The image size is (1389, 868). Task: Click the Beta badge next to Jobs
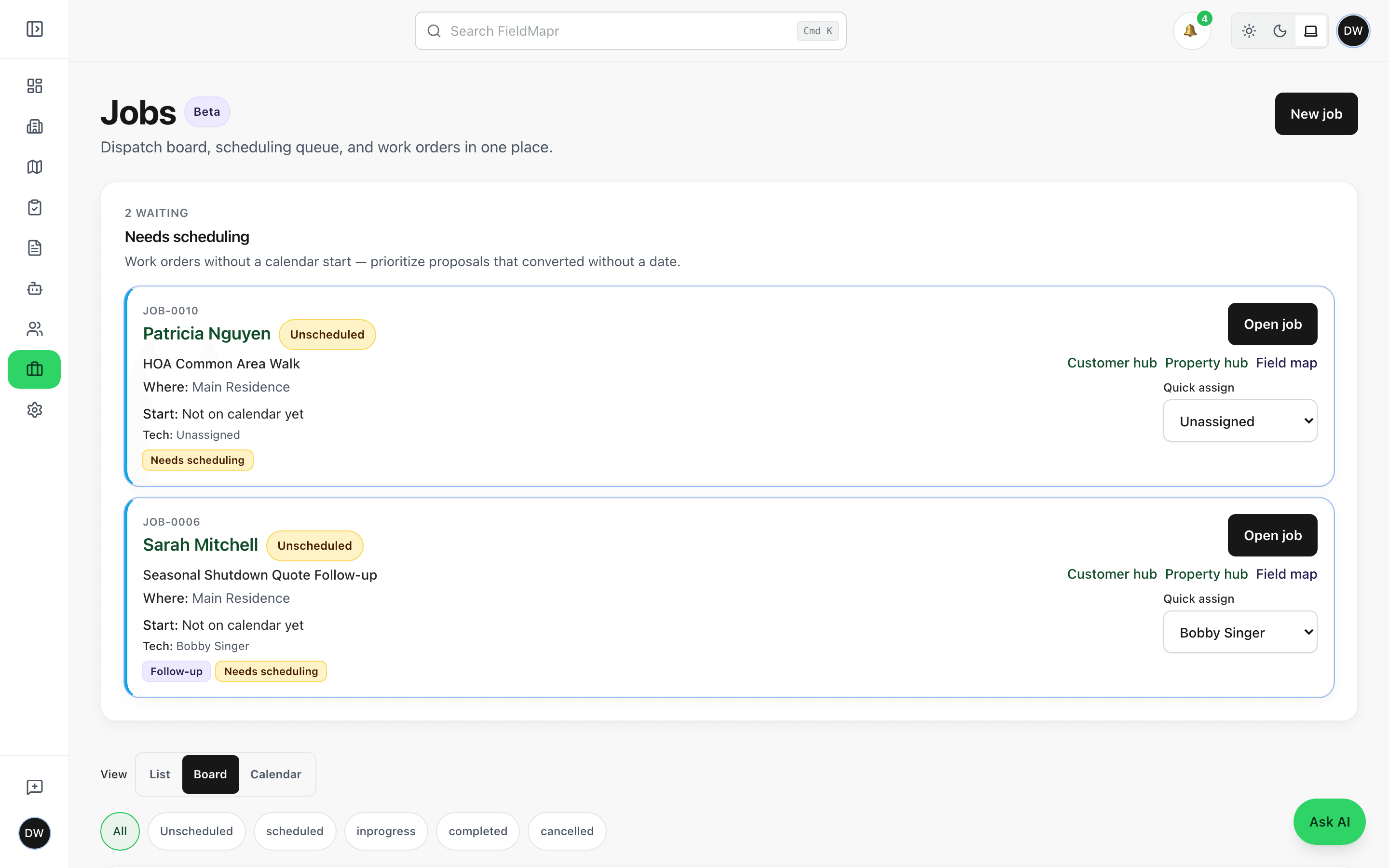click(x=206, y=112)
